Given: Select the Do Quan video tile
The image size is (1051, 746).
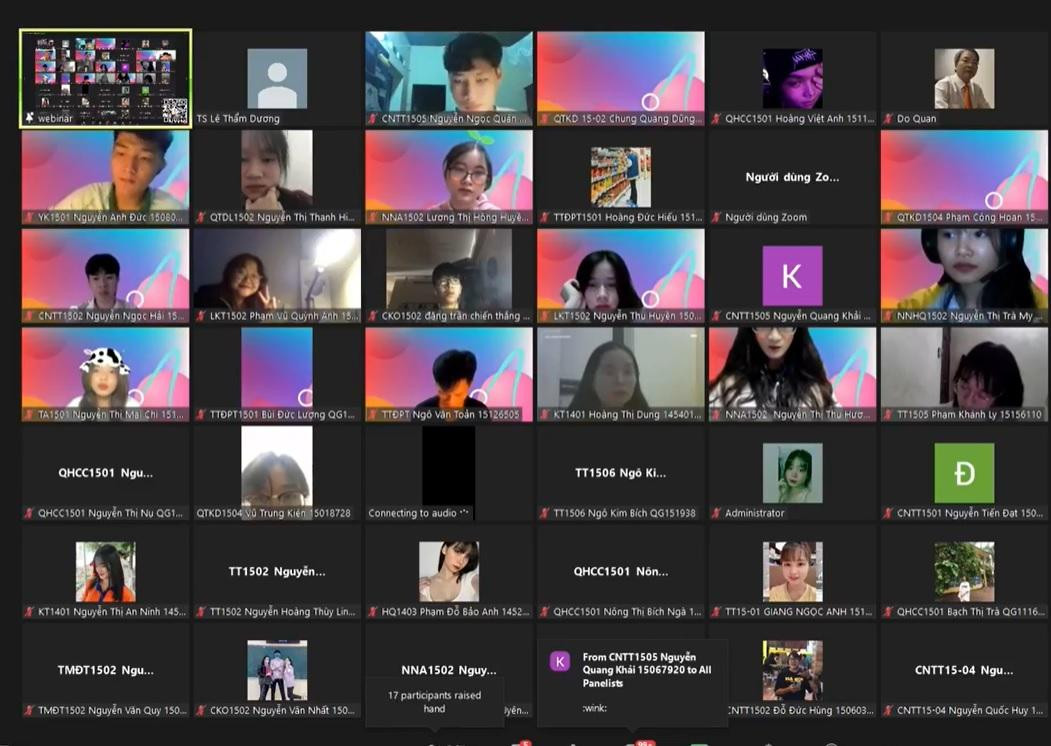Looking at the screenshot, I should click(x=964, y=78).
